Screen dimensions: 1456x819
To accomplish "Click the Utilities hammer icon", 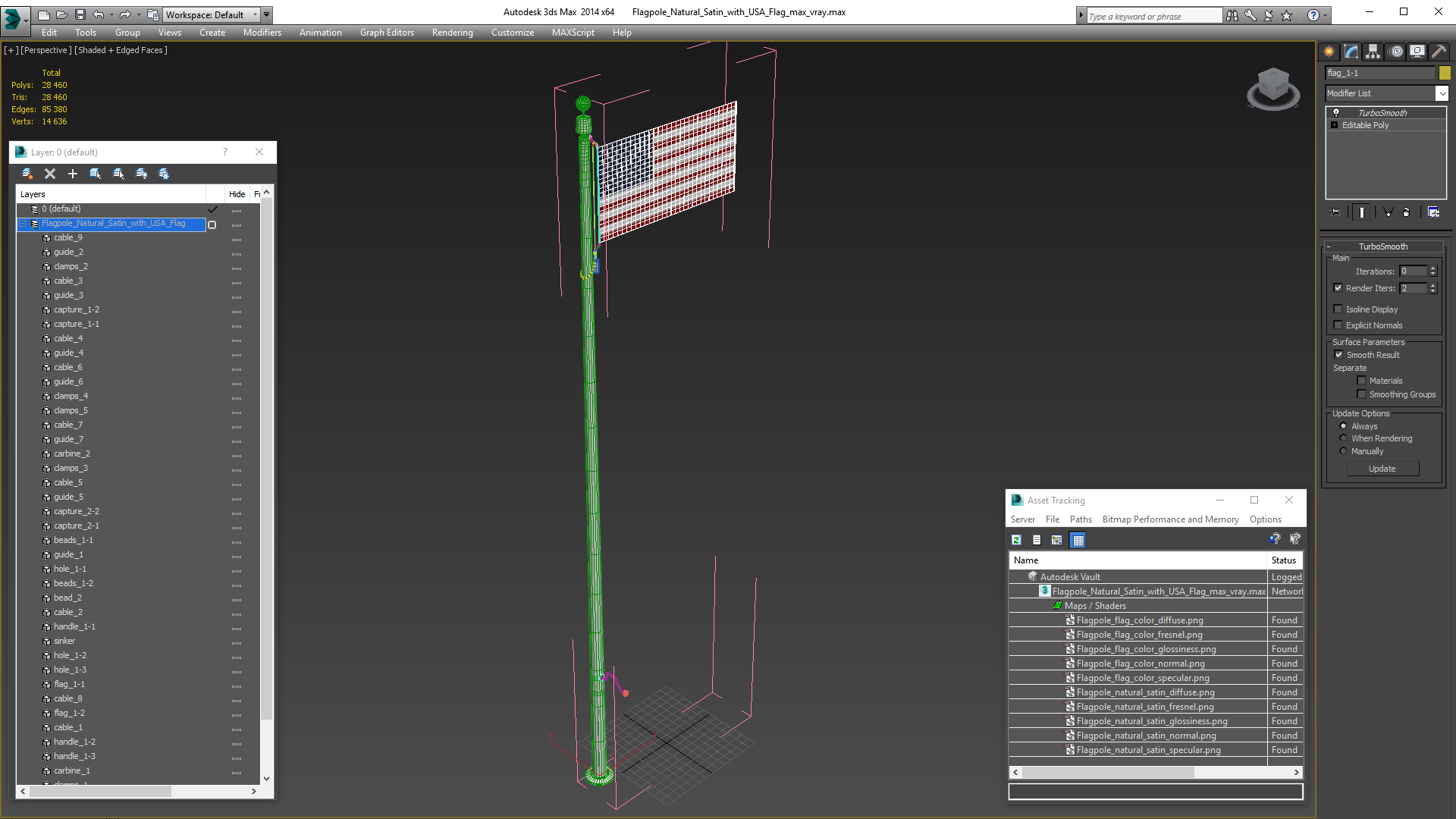I will coord(1438,52).
